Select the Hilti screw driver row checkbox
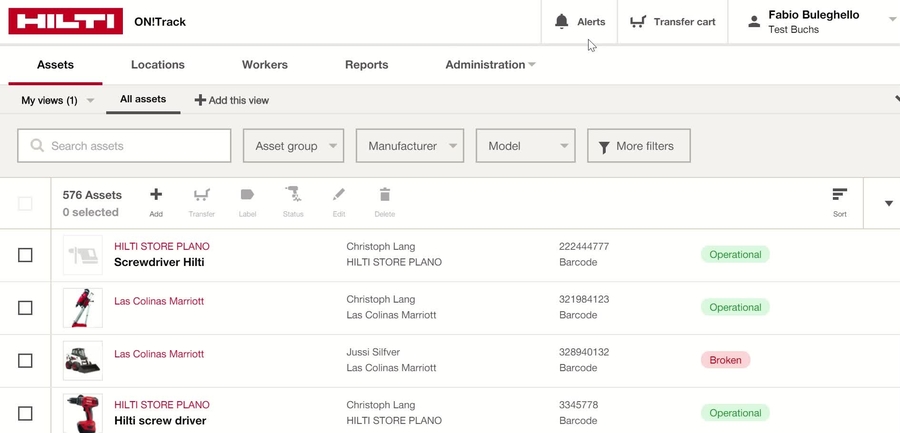Viewport: 900px width, 433px height. pyautogui.click(x=25, y=413)
